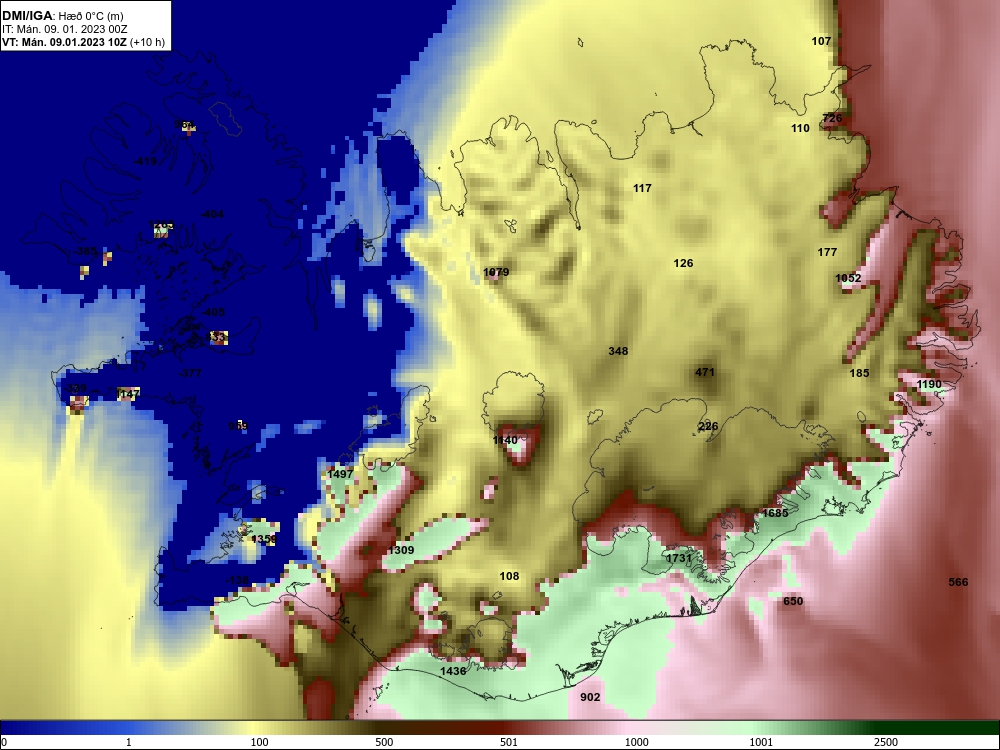Click the map value -377

tap(189, 372)
